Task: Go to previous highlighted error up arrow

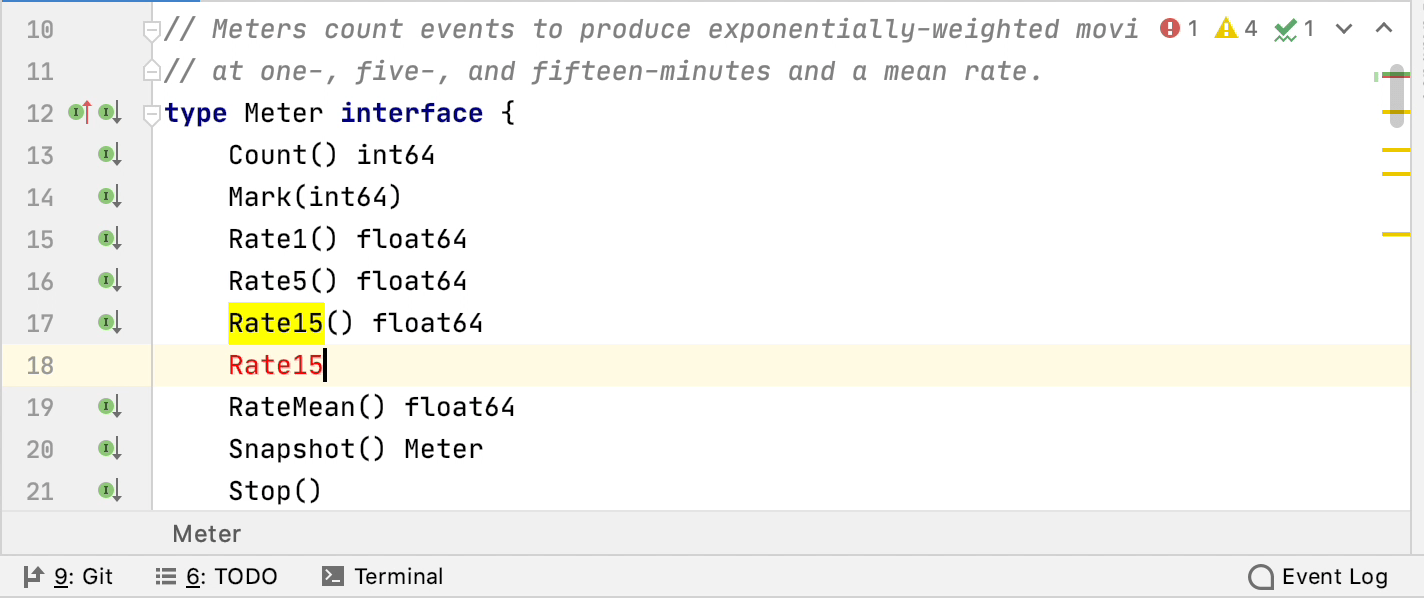Action: point(1384,29)
